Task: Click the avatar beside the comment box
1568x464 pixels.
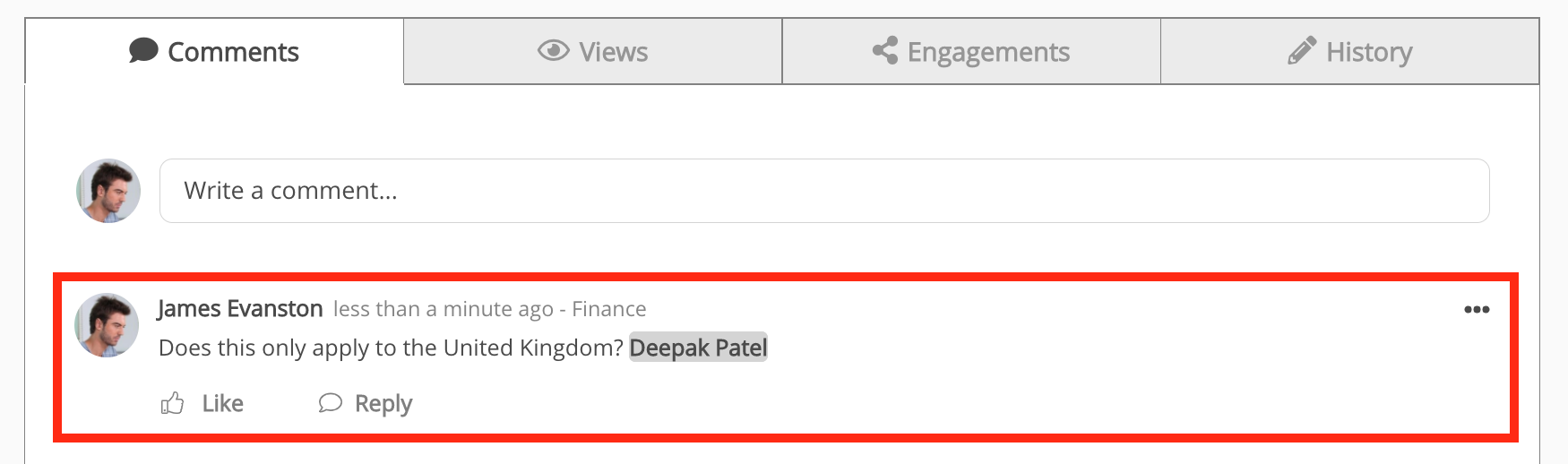Action: [x=108, y=191]
